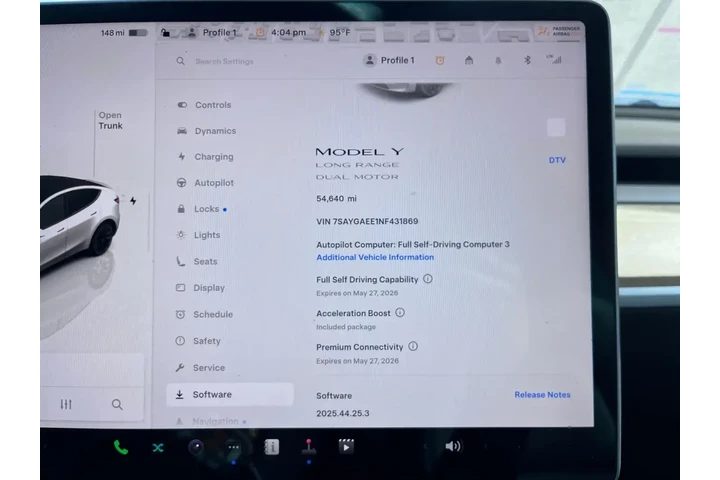This screenshot has height=480, width=720.
Task: Click the Additional Vehicle Information link
Action: (375, 257)
